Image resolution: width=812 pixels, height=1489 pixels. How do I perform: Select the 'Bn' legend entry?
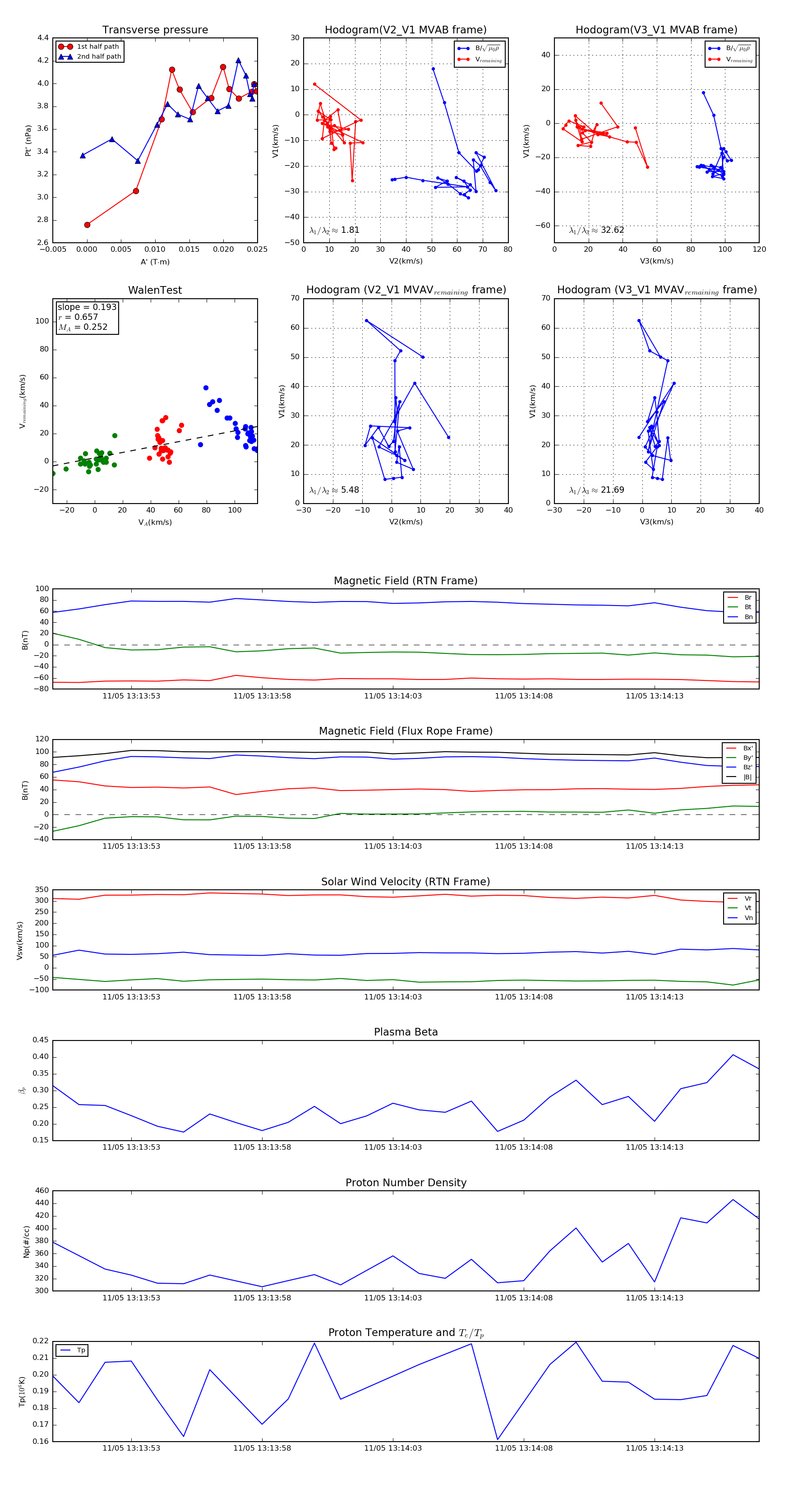[740, 617]
